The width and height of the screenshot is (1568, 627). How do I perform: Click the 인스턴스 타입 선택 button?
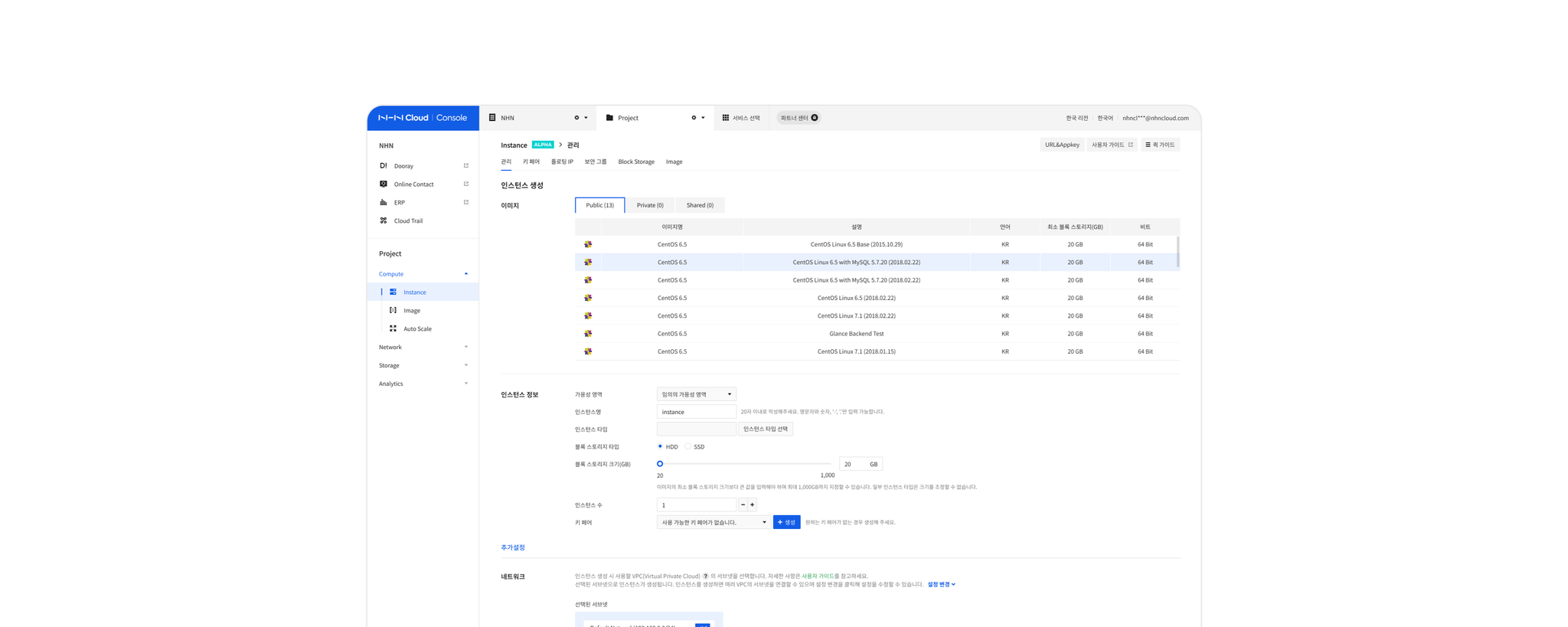coord(765,429)
